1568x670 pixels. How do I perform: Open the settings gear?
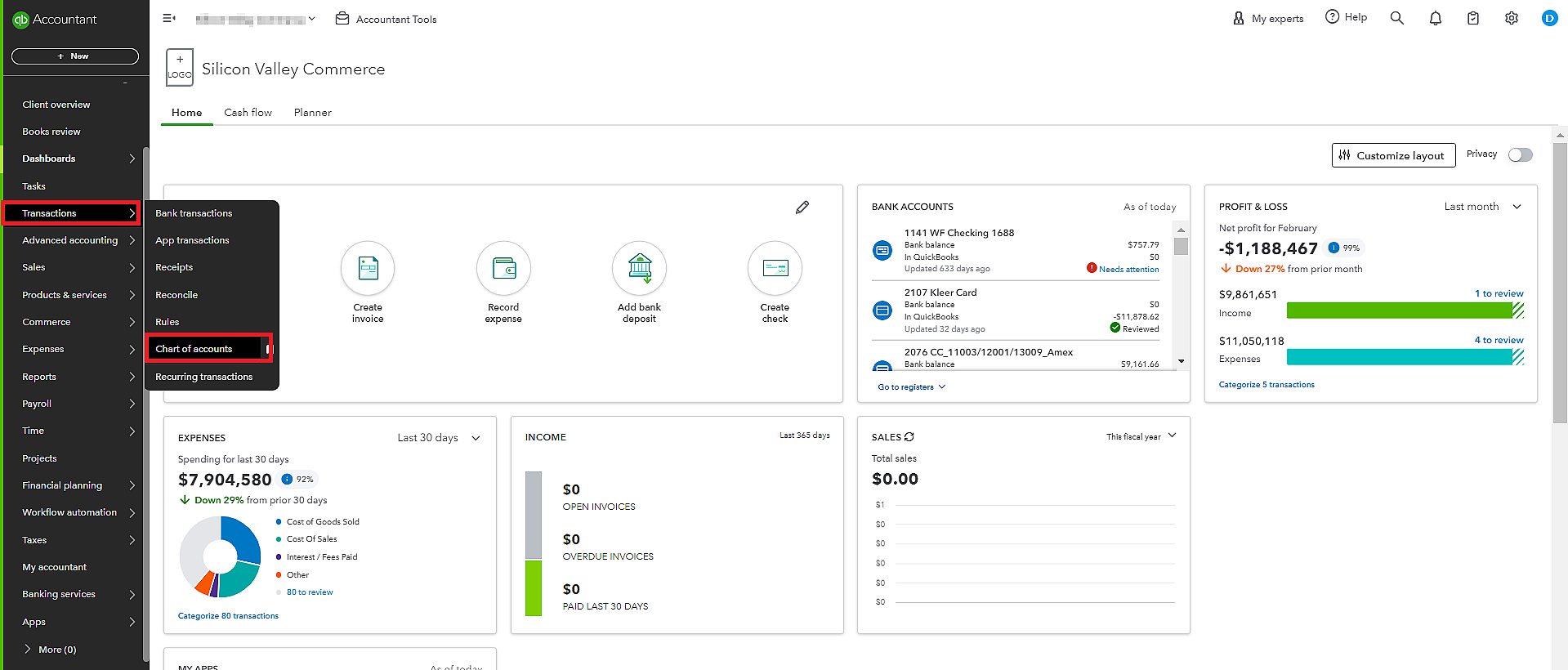[1512, 18]
